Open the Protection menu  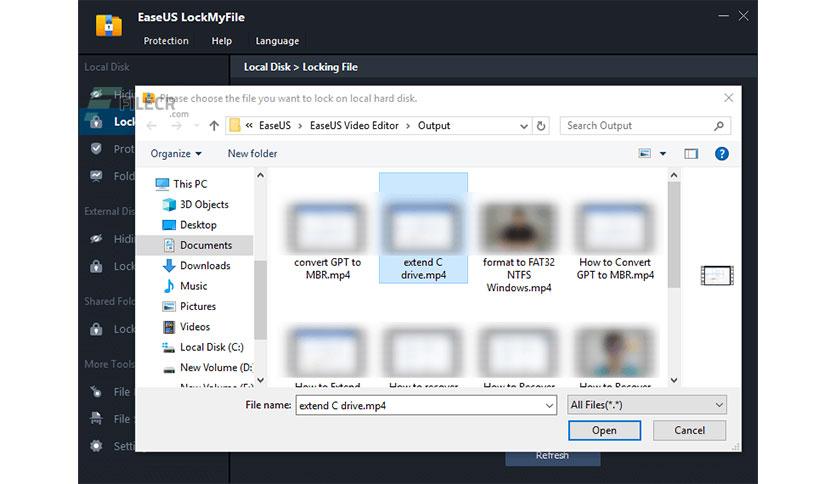coord(166,41)
